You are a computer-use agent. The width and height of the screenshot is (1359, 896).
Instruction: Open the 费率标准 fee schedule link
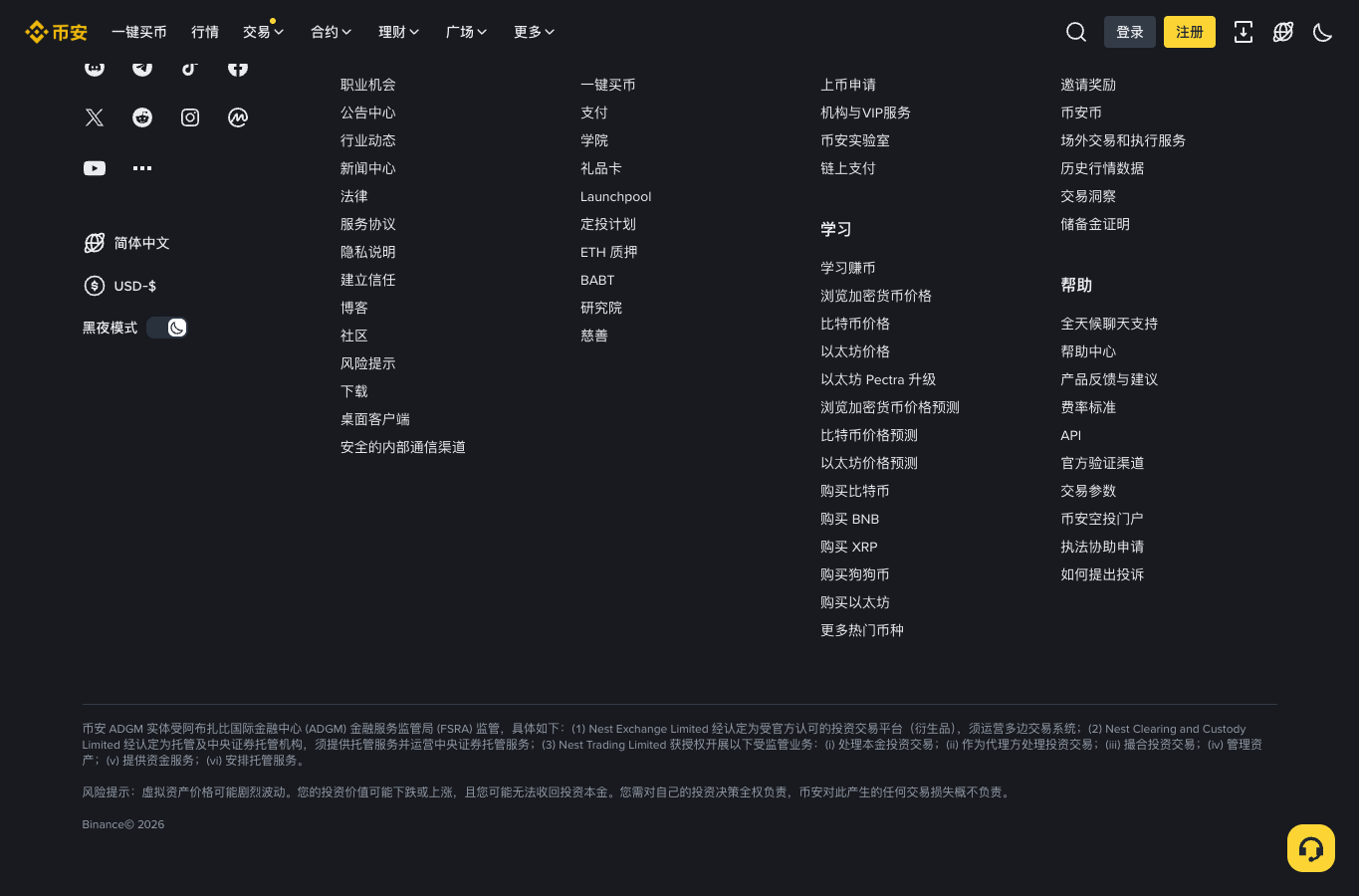click(x=1088, y=407)
